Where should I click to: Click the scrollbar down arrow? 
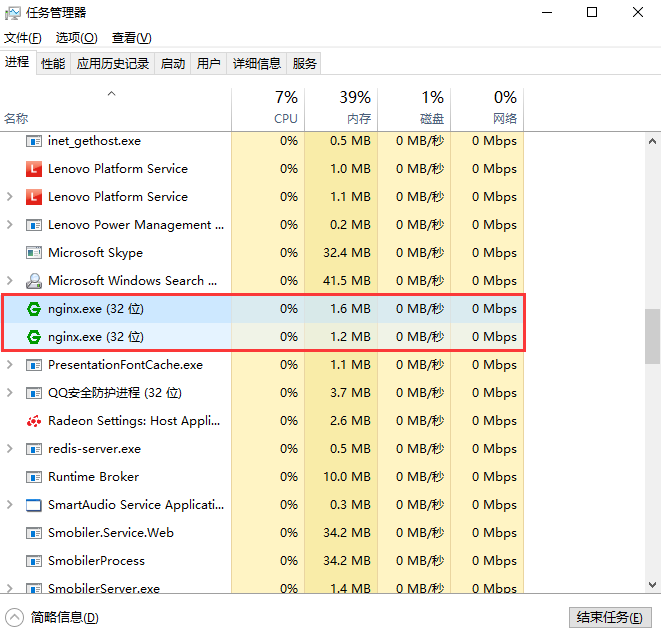point(652,585)
